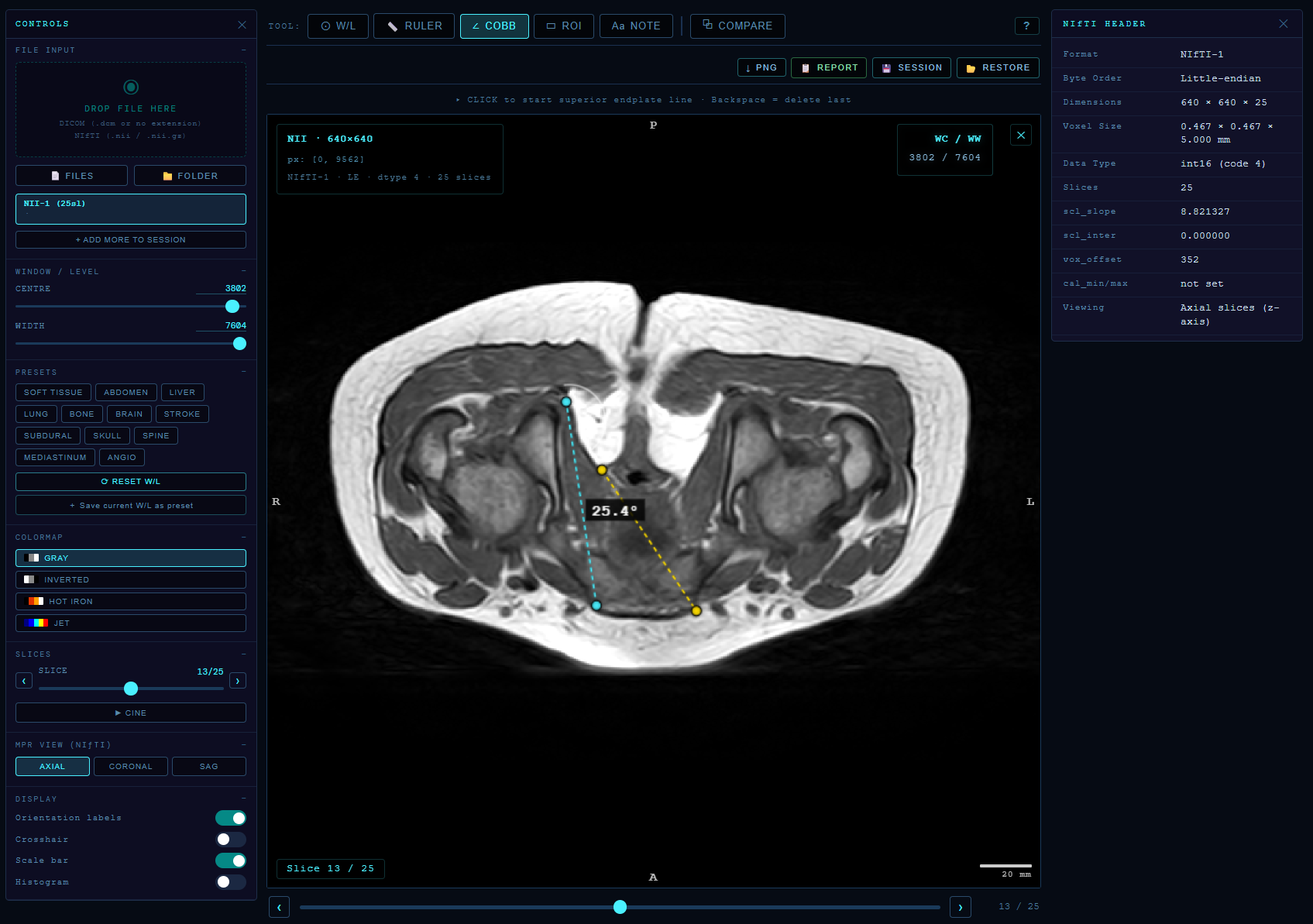The height and width of the screenshot is (924, 1313).
Task: Save current W/L as preset
Action: coord(131,506)
